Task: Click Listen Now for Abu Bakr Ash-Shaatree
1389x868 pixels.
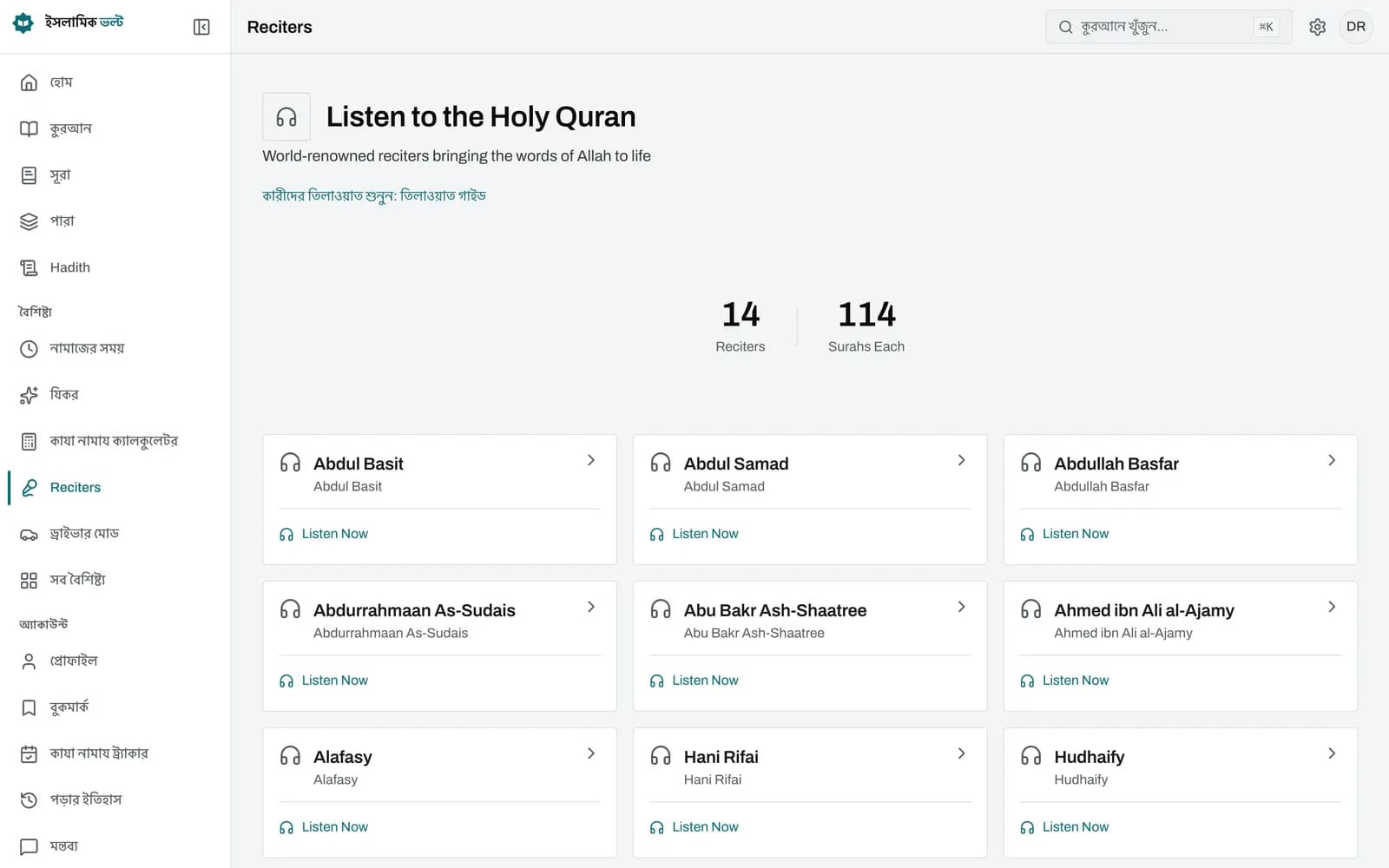Action: coord(694,681)
